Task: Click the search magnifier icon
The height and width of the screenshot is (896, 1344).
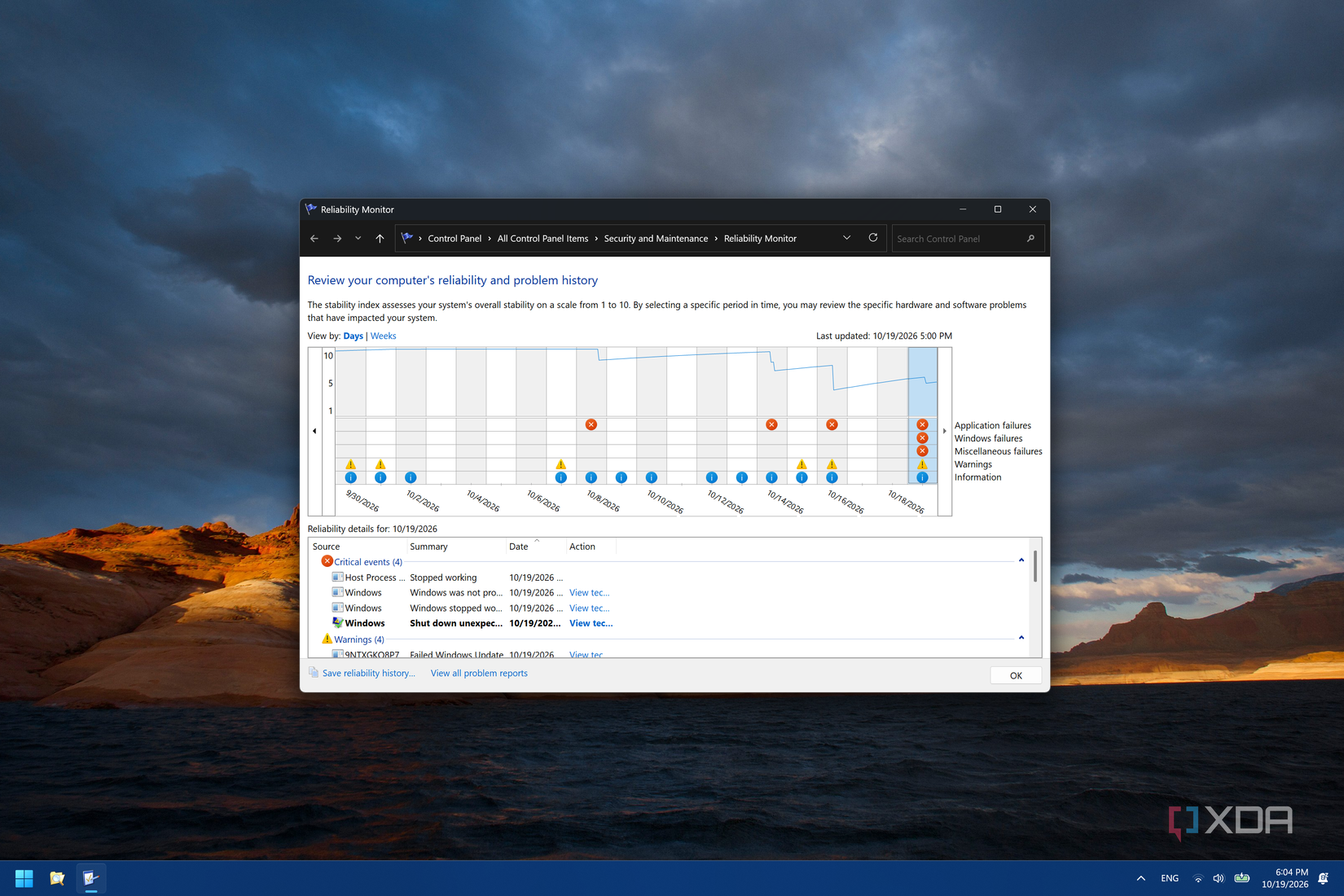Action: coord(1031,239)
